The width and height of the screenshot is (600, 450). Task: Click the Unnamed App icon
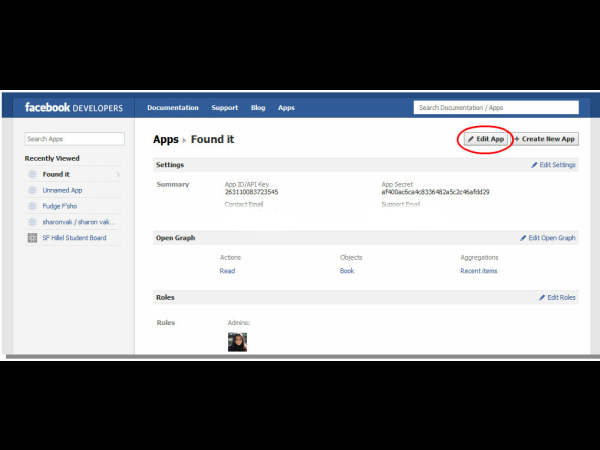coord(33,190)
